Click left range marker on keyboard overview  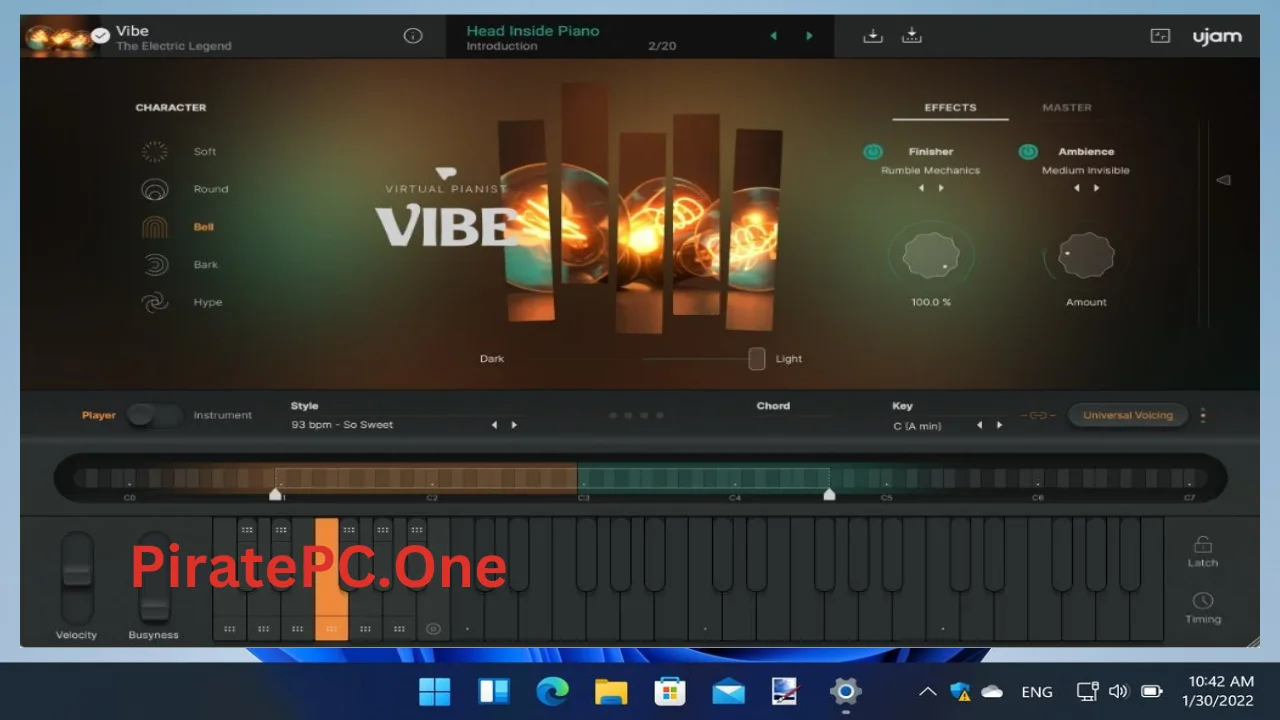(276, 494)
